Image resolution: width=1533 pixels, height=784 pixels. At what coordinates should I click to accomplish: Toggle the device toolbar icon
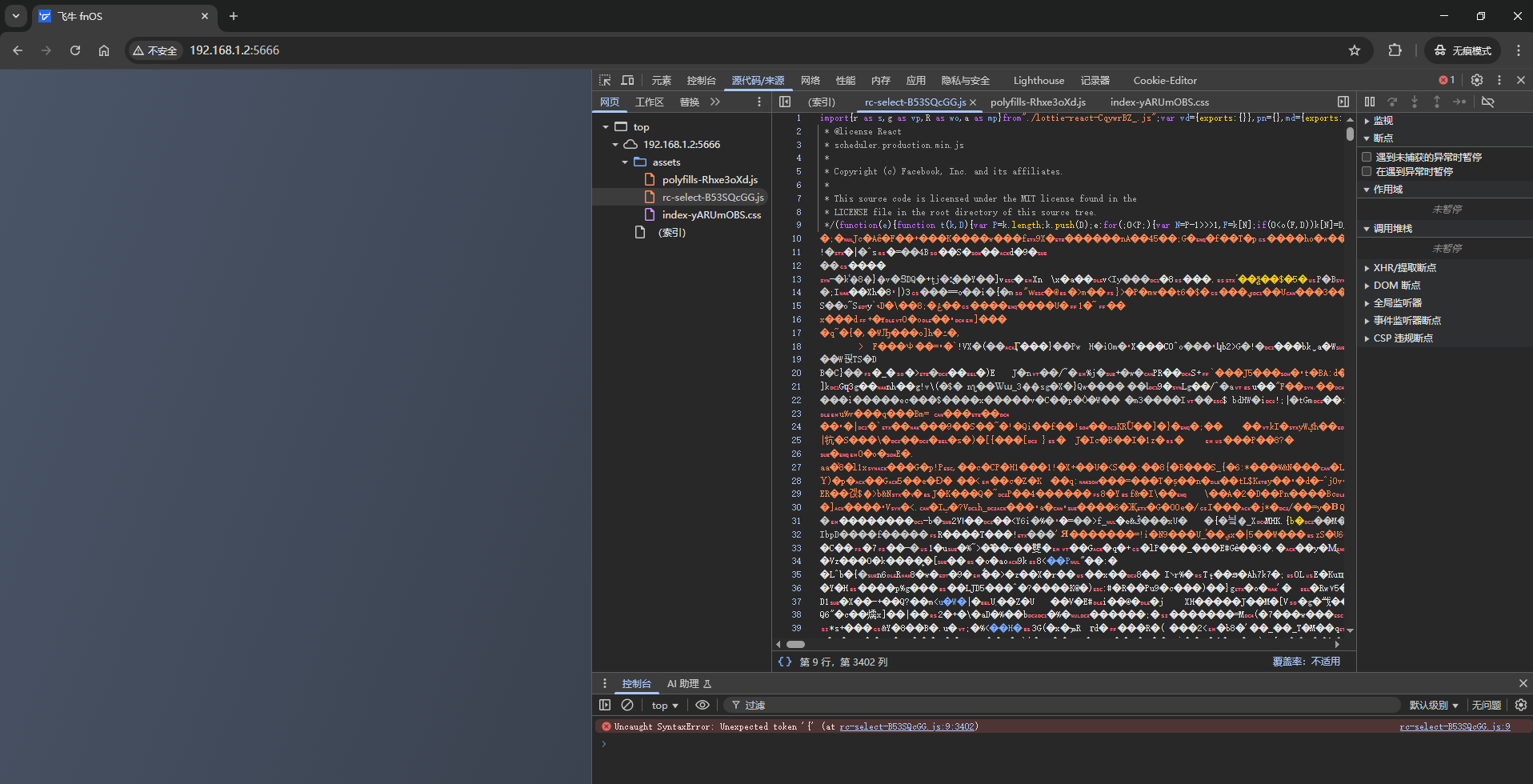627,80
